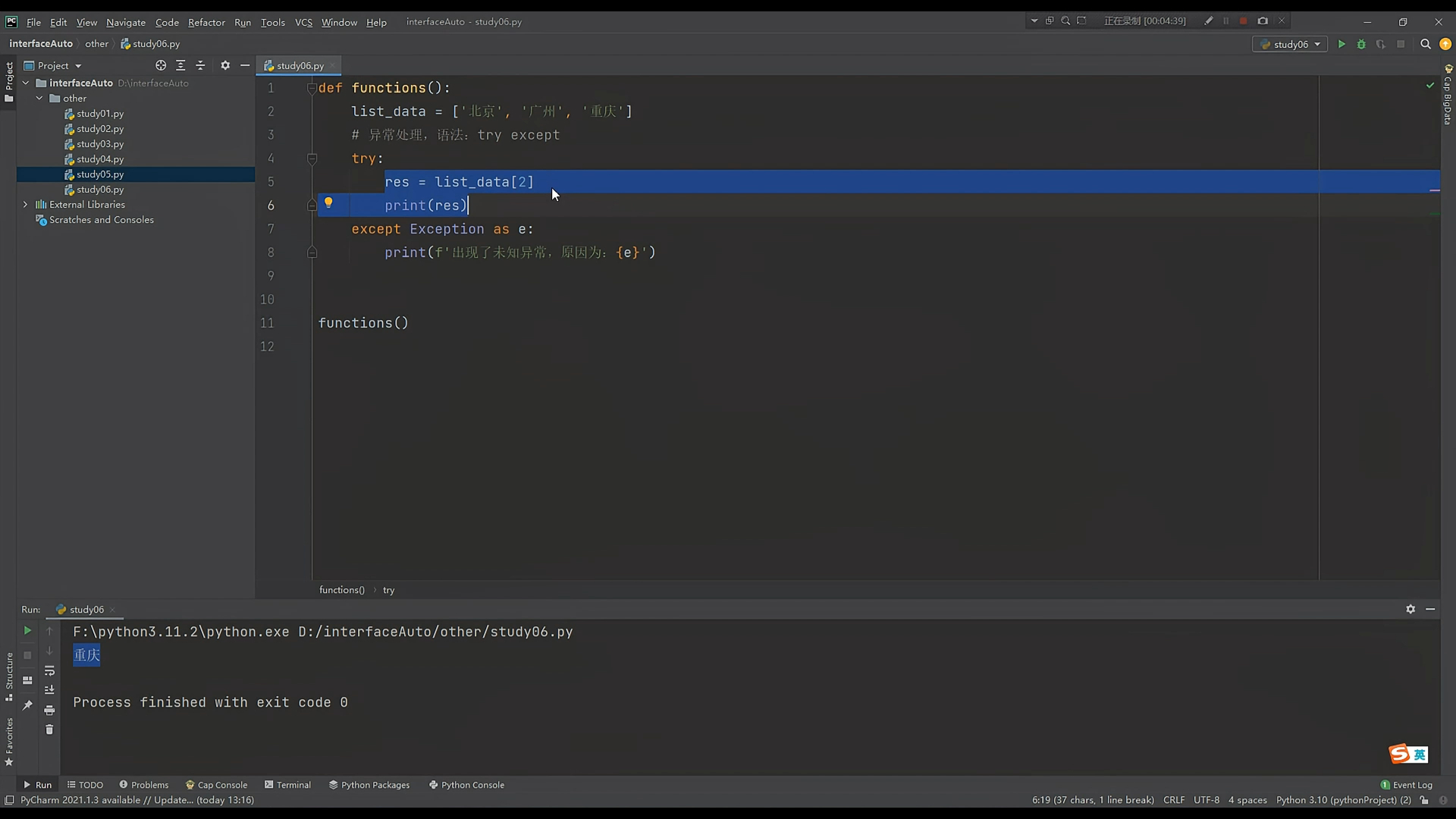Open the VCS menu
Screen dimensions: 1456x819
(303, 22)
